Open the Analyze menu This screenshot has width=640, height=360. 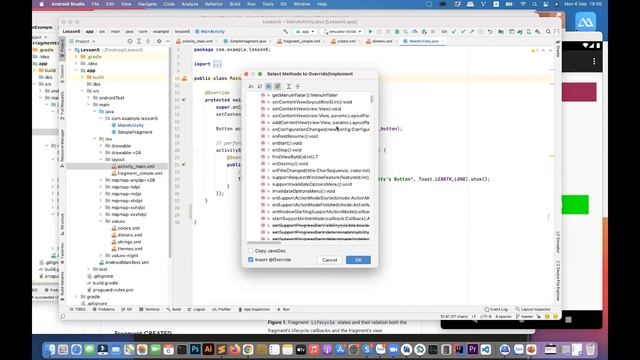(x=189, y=4)
